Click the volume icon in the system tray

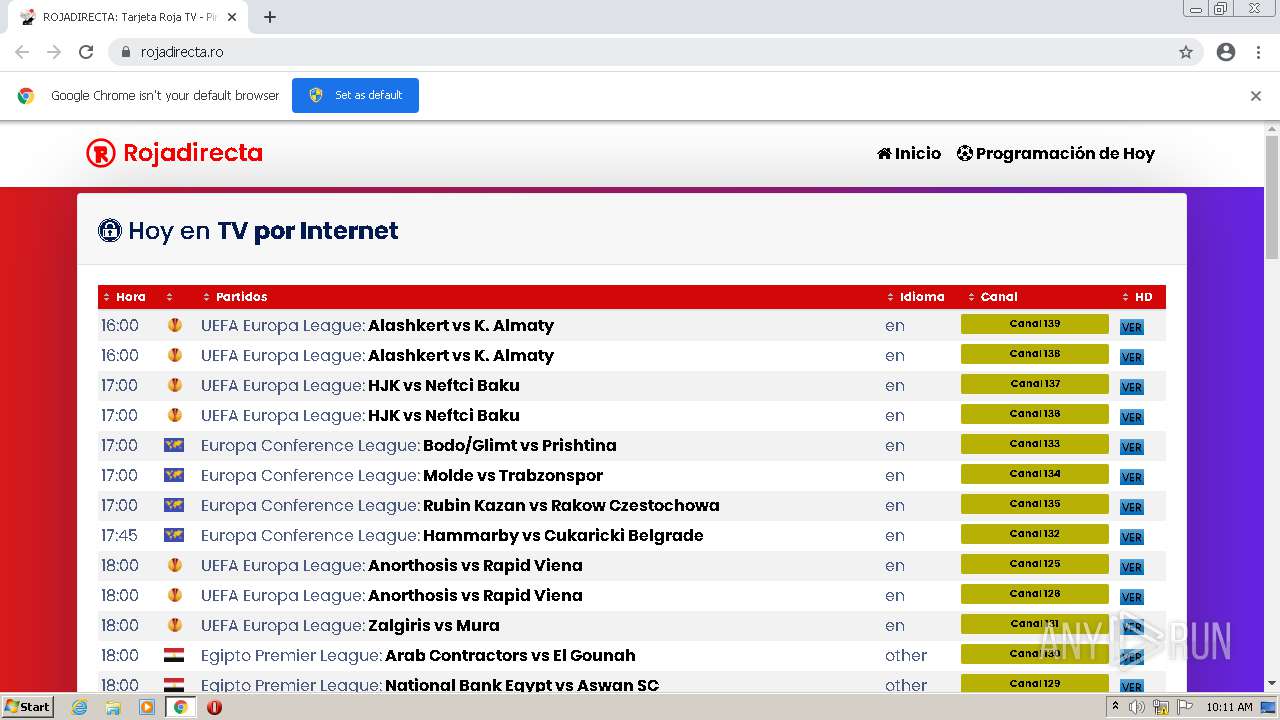click(1137, 707)
